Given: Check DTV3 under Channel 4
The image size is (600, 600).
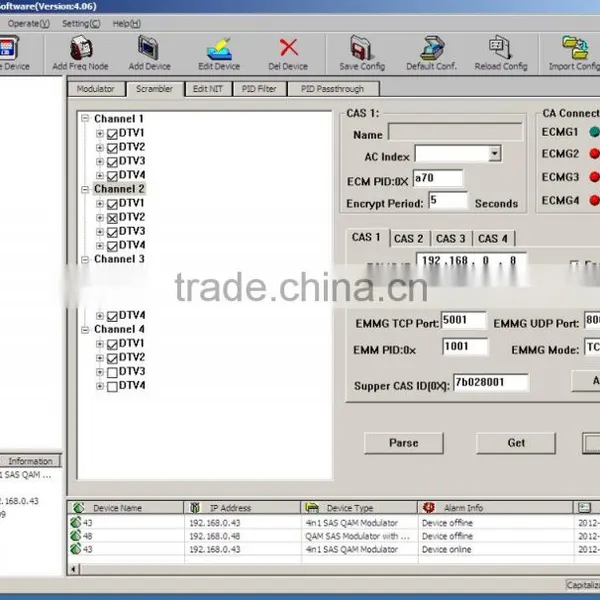Looking at the screenshot, I should (112, 372).
